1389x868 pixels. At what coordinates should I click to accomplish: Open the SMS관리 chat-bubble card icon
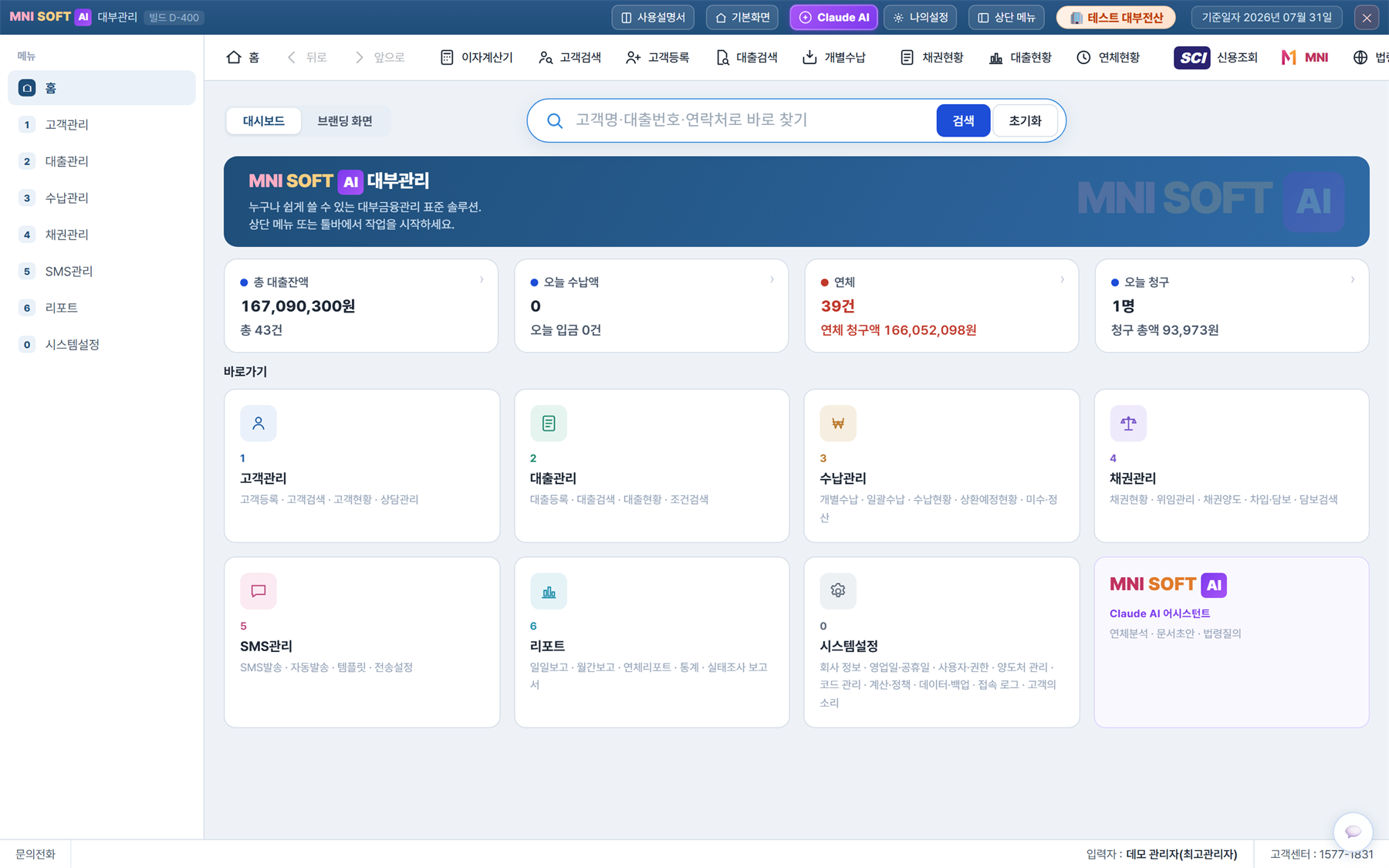[x=259, y=591]
